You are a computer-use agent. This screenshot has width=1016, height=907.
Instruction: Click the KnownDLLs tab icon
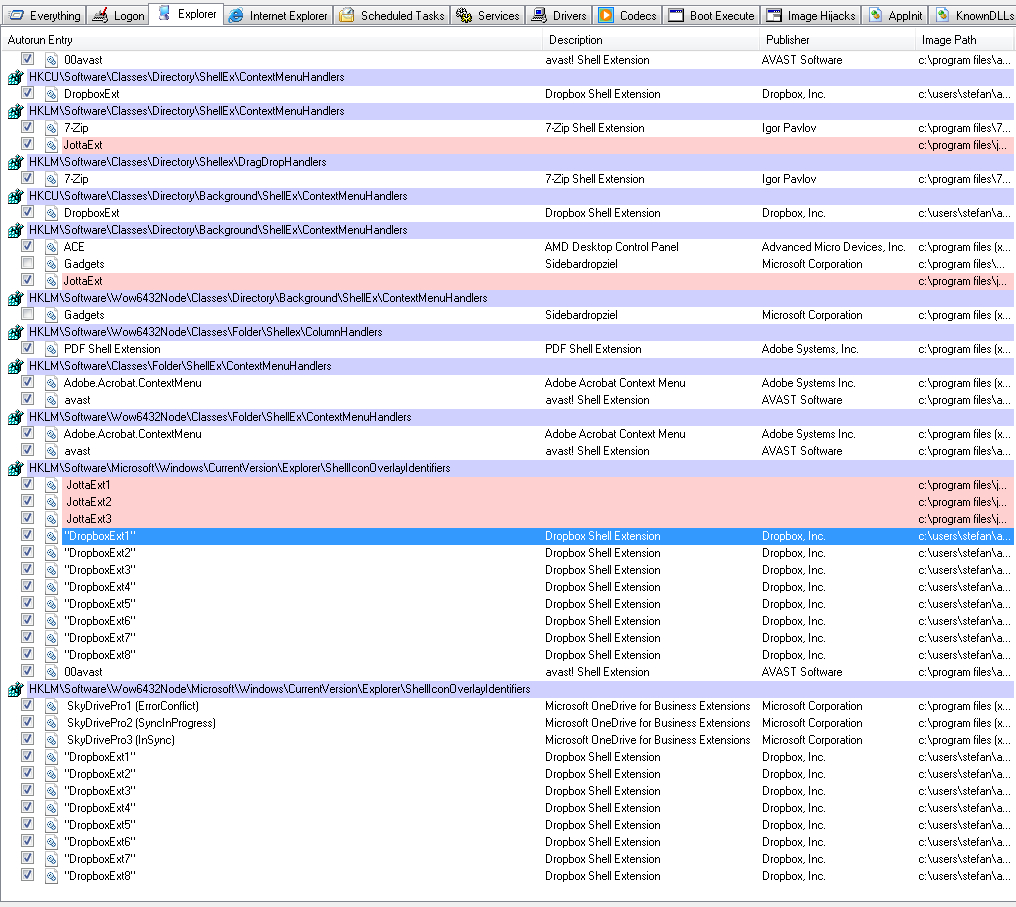(943, 15)
